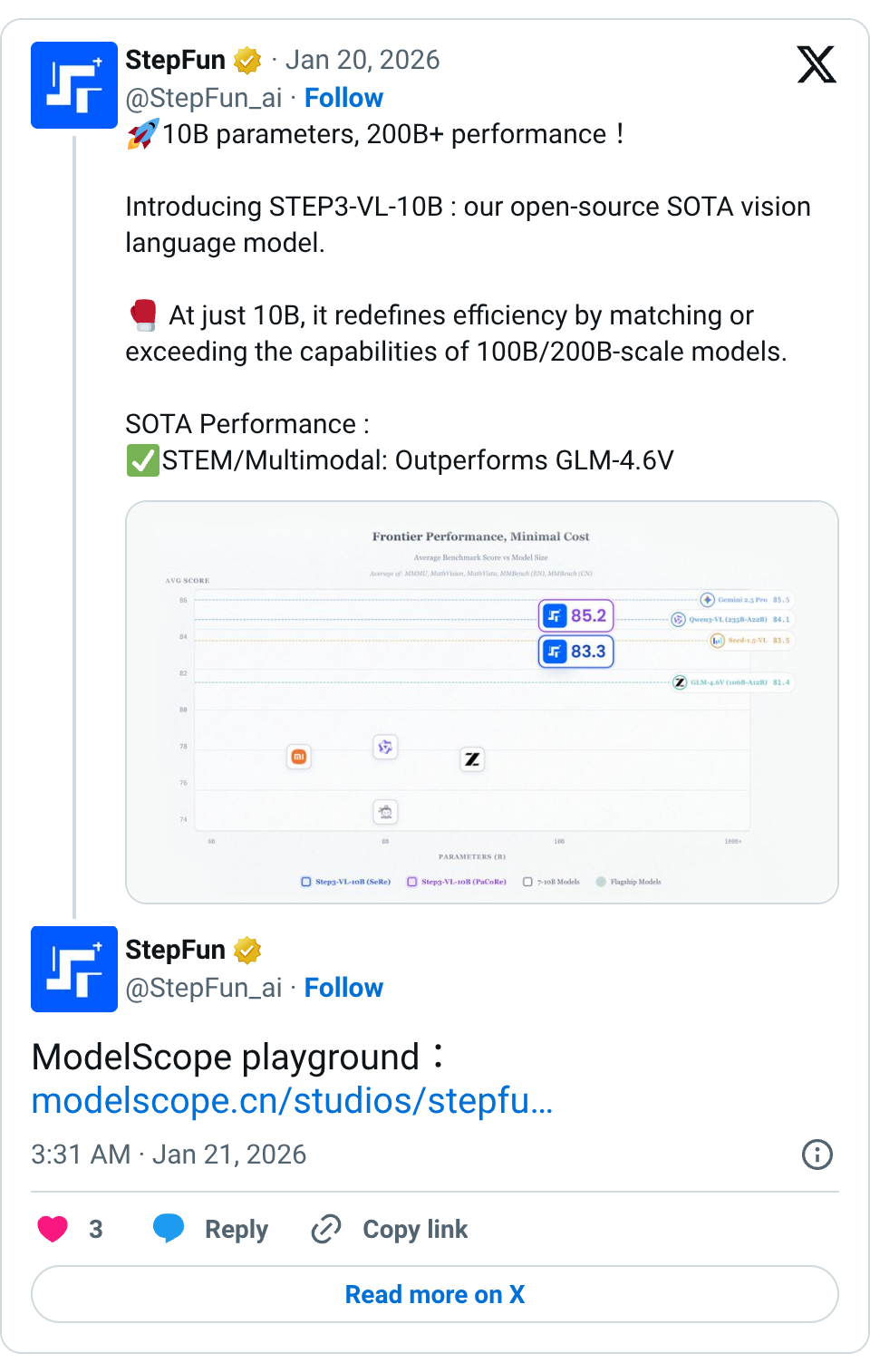Select the Xiaomi logo in the chart
This screenshot has width=870, height=1372.
[x=299, y=757]
